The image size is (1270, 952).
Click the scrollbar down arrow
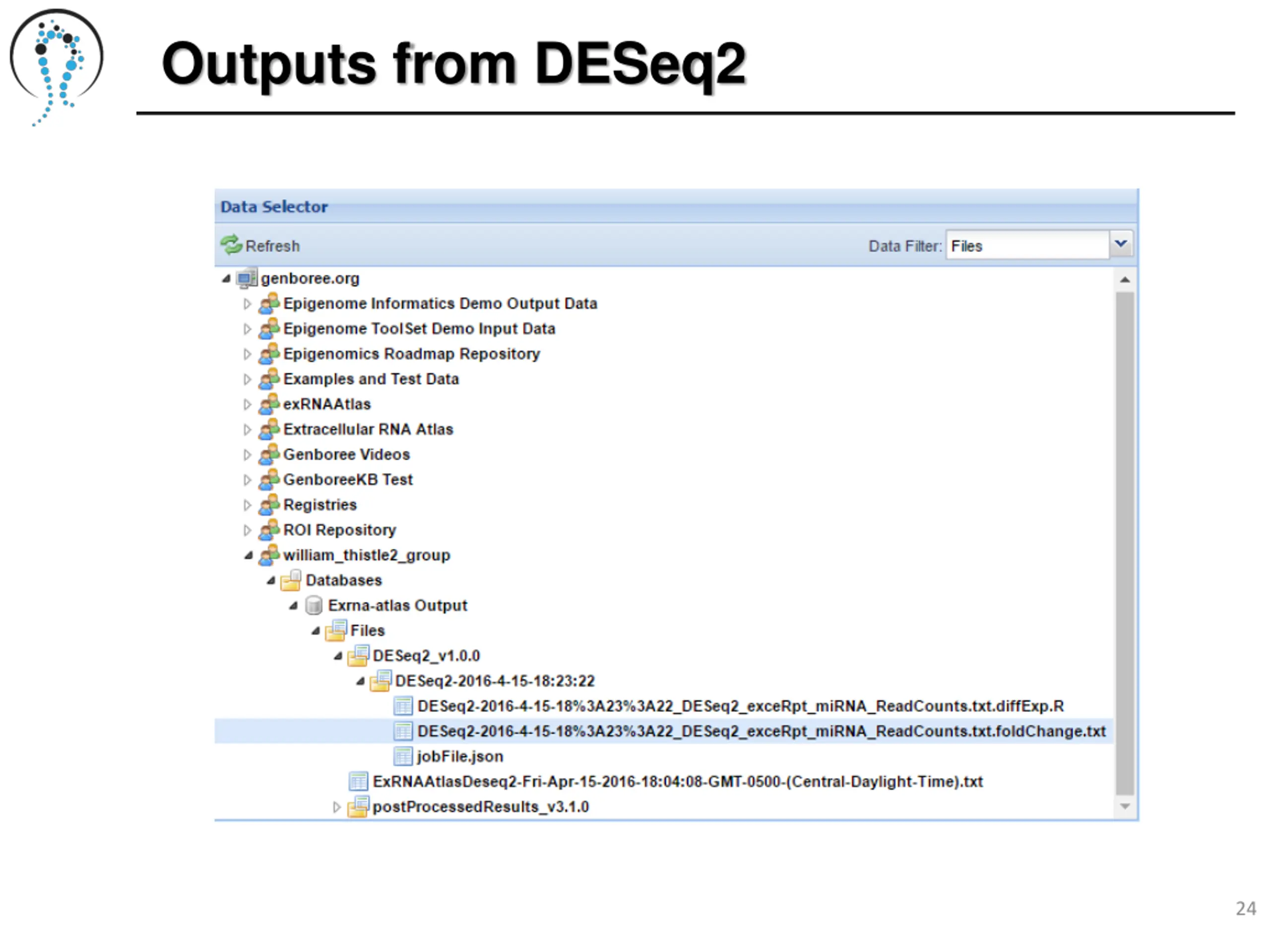pyautogui.click(x=1125, y=807)
